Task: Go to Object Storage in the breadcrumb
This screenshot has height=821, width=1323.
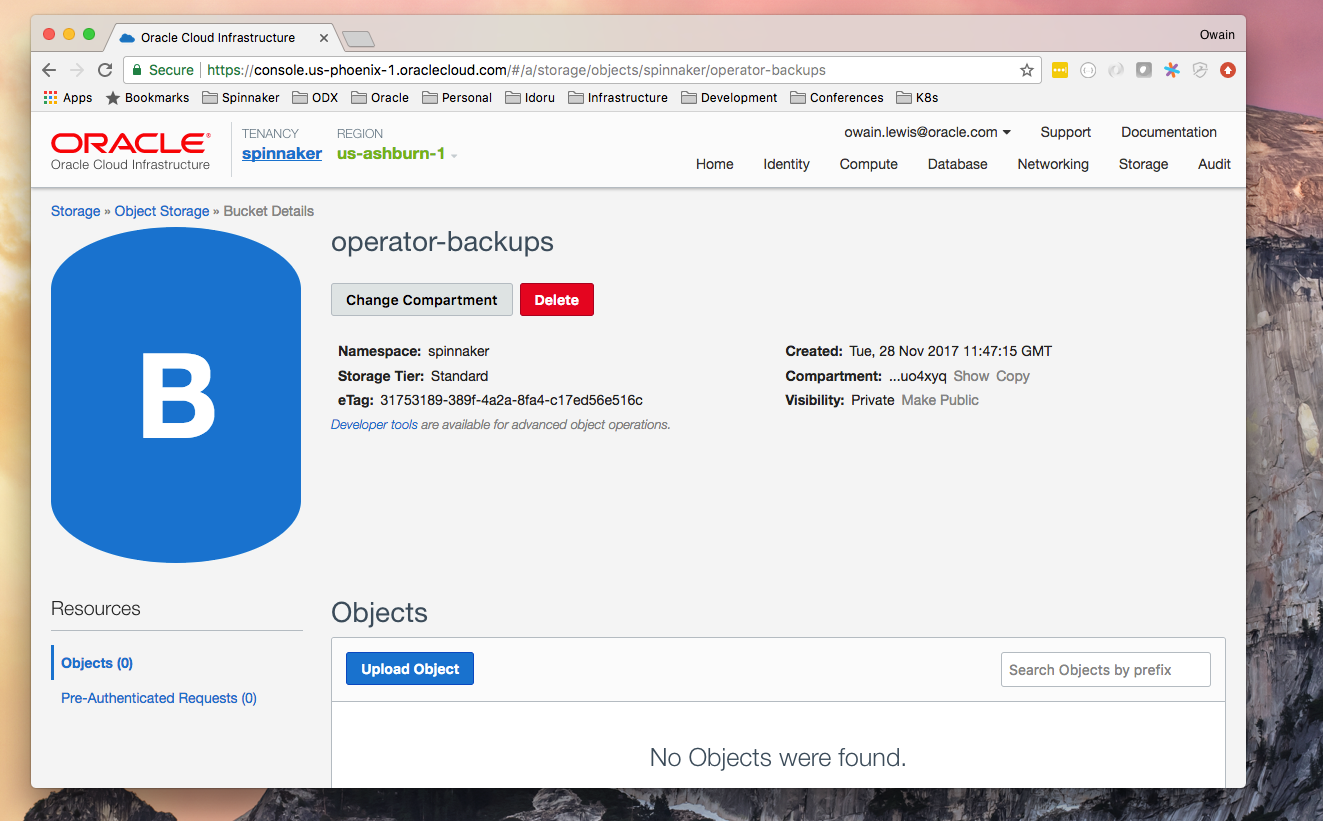Action: pos(162,211)
